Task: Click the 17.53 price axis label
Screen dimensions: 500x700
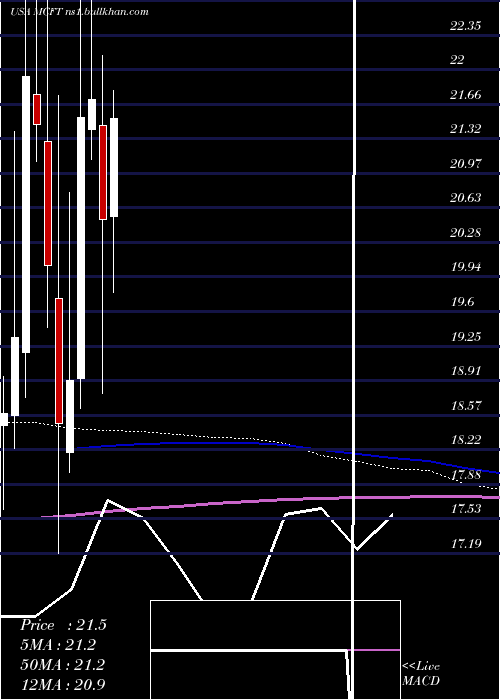Action: [x=465, y=509]
